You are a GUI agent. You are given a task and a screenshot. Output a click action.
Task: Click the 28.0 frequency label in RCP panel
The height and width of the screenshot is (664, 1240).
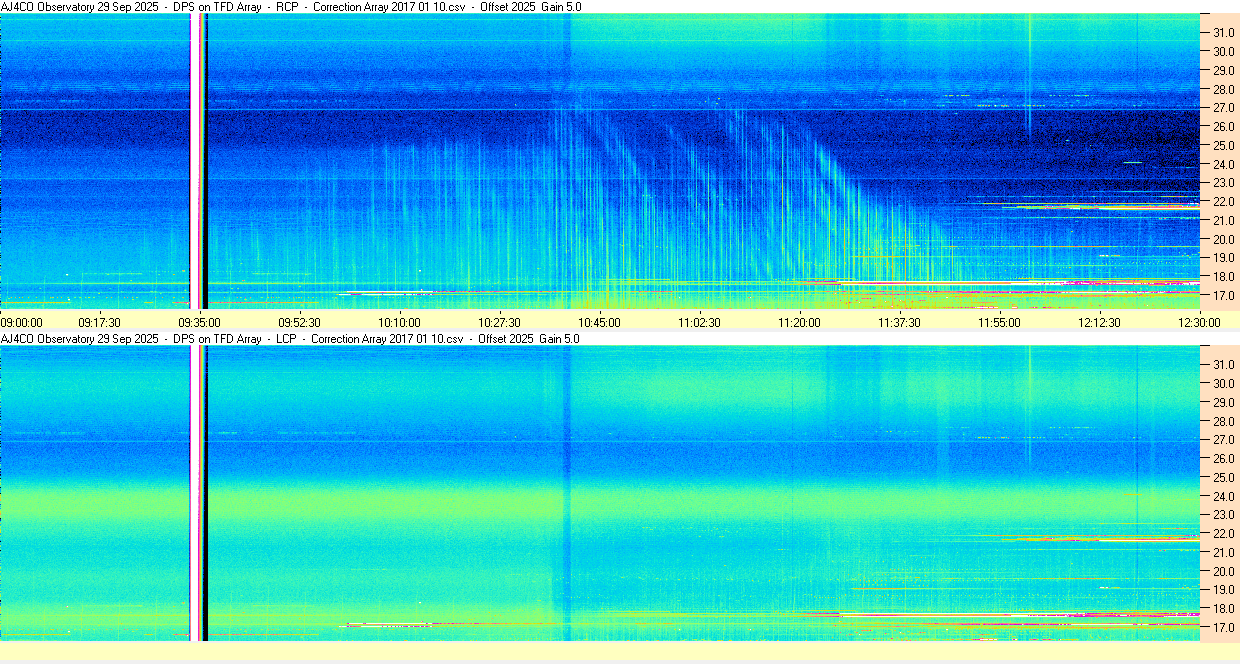coord(1223,89)
